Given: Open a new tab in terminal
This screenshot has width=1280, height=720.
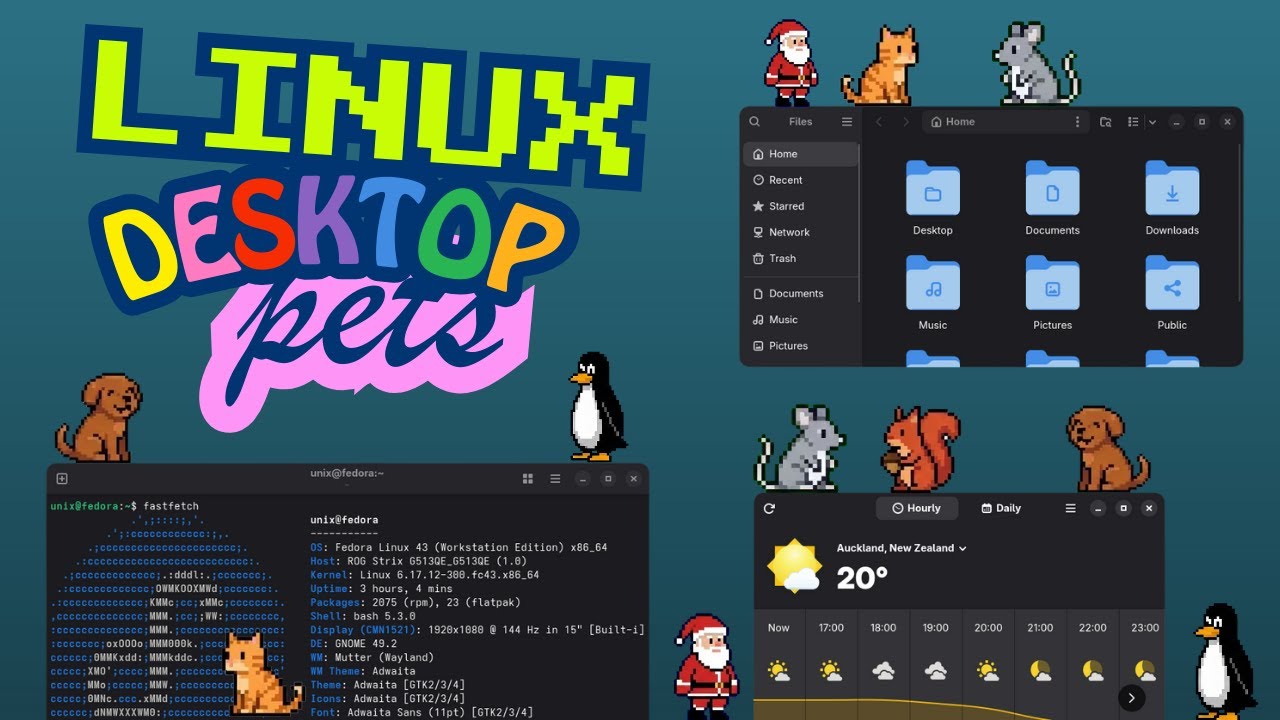Looking at the screenshot, I should 62,479.
